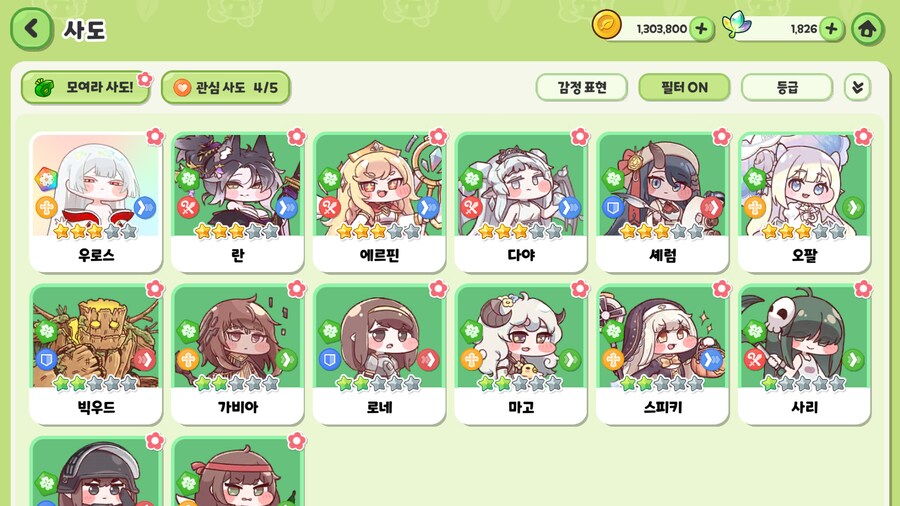900x506 pixels.
Task: Open the 관심 사도 4/5 list
Action: [x=226, y=88]
